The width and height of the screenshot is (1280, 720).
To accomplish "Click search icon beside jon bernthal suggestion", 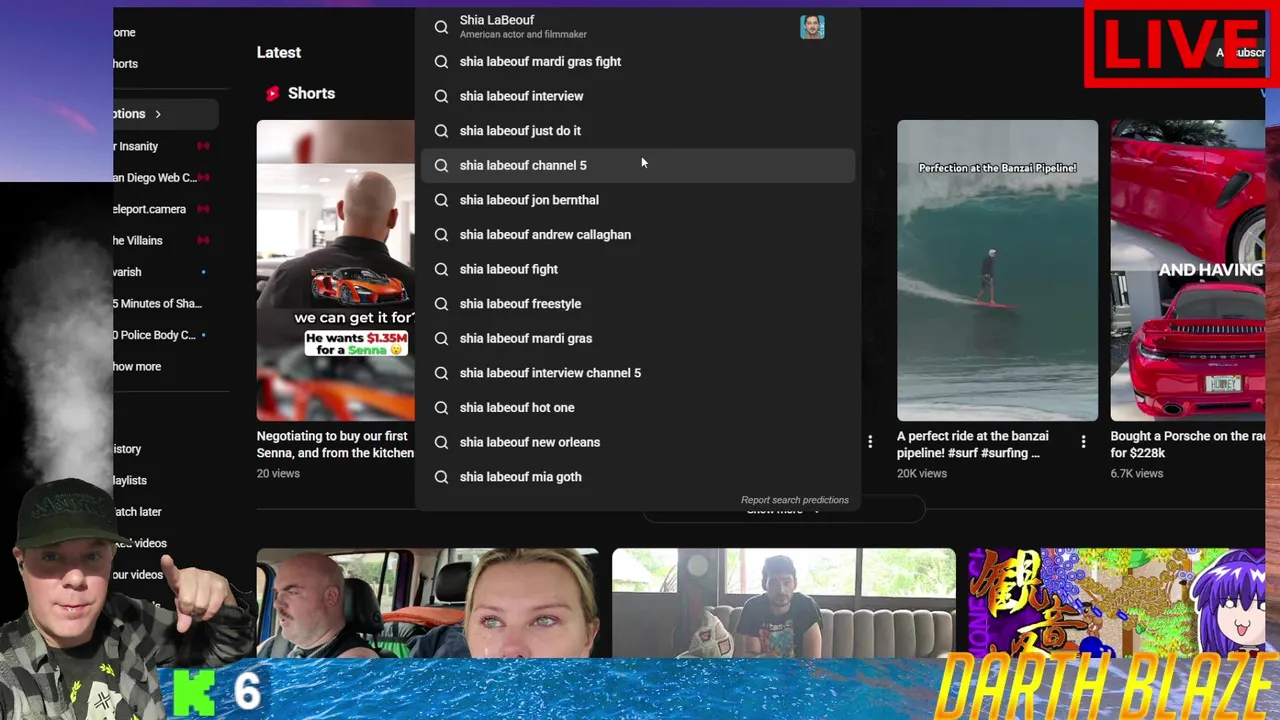I will click(x=441, y=200).
